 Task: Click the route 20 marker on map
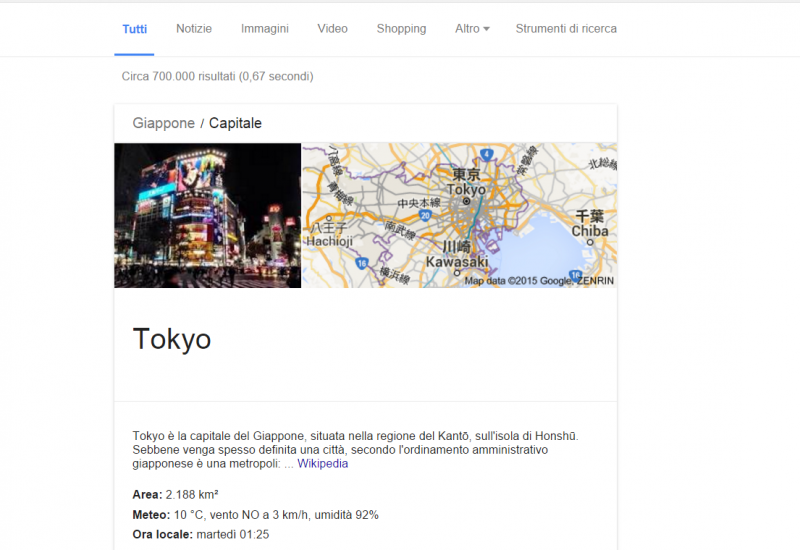(426, 216)
